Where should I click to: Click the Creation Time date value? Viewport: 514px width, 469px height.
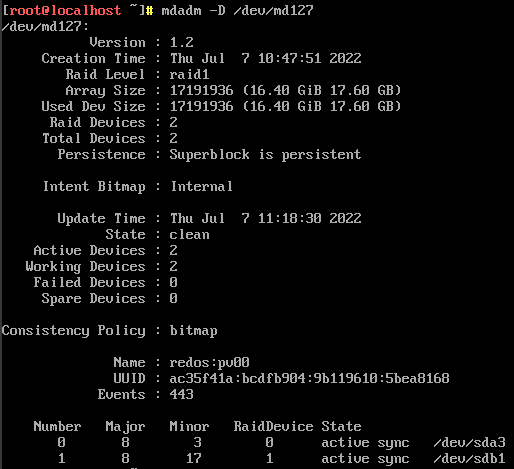coord(266,58)
